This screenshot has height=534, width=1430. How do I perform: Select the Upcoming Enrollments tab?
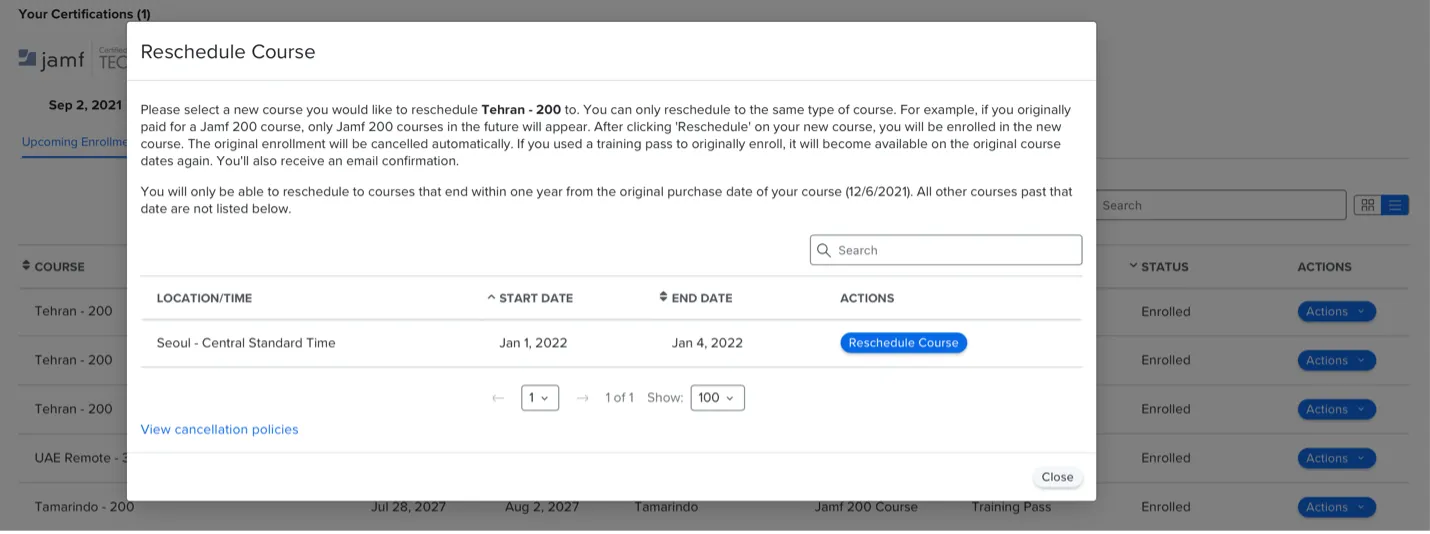(x=74, y=142)
